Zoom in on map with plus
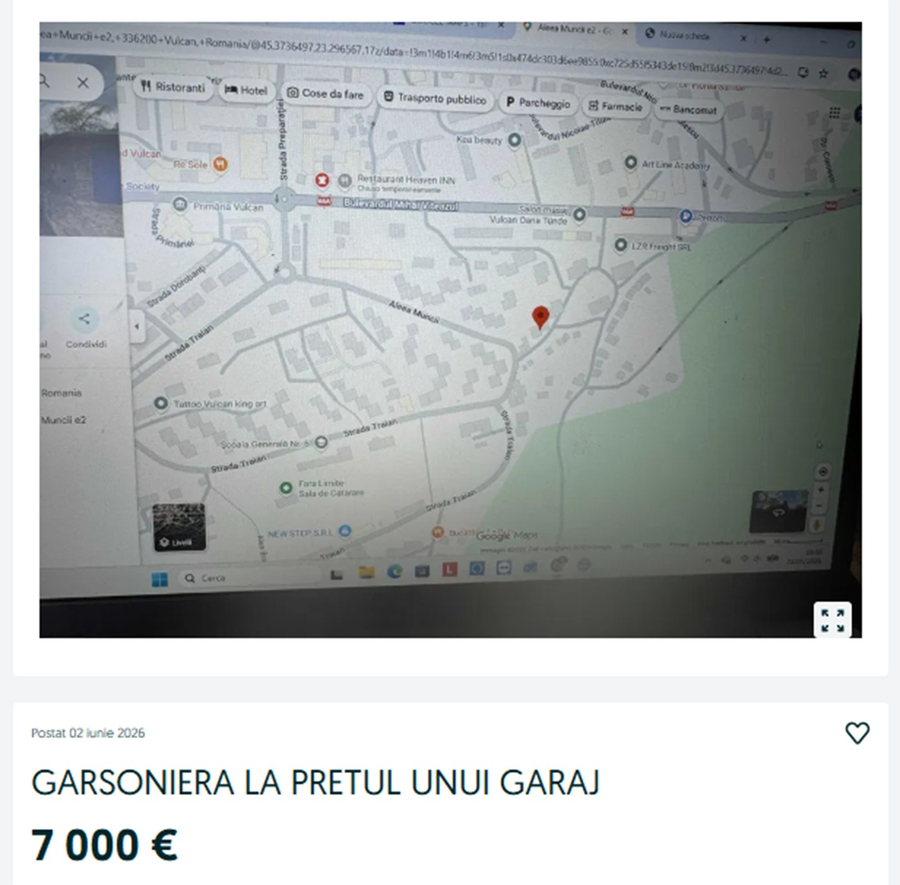 pyautogui.click(x=821, y=490)
